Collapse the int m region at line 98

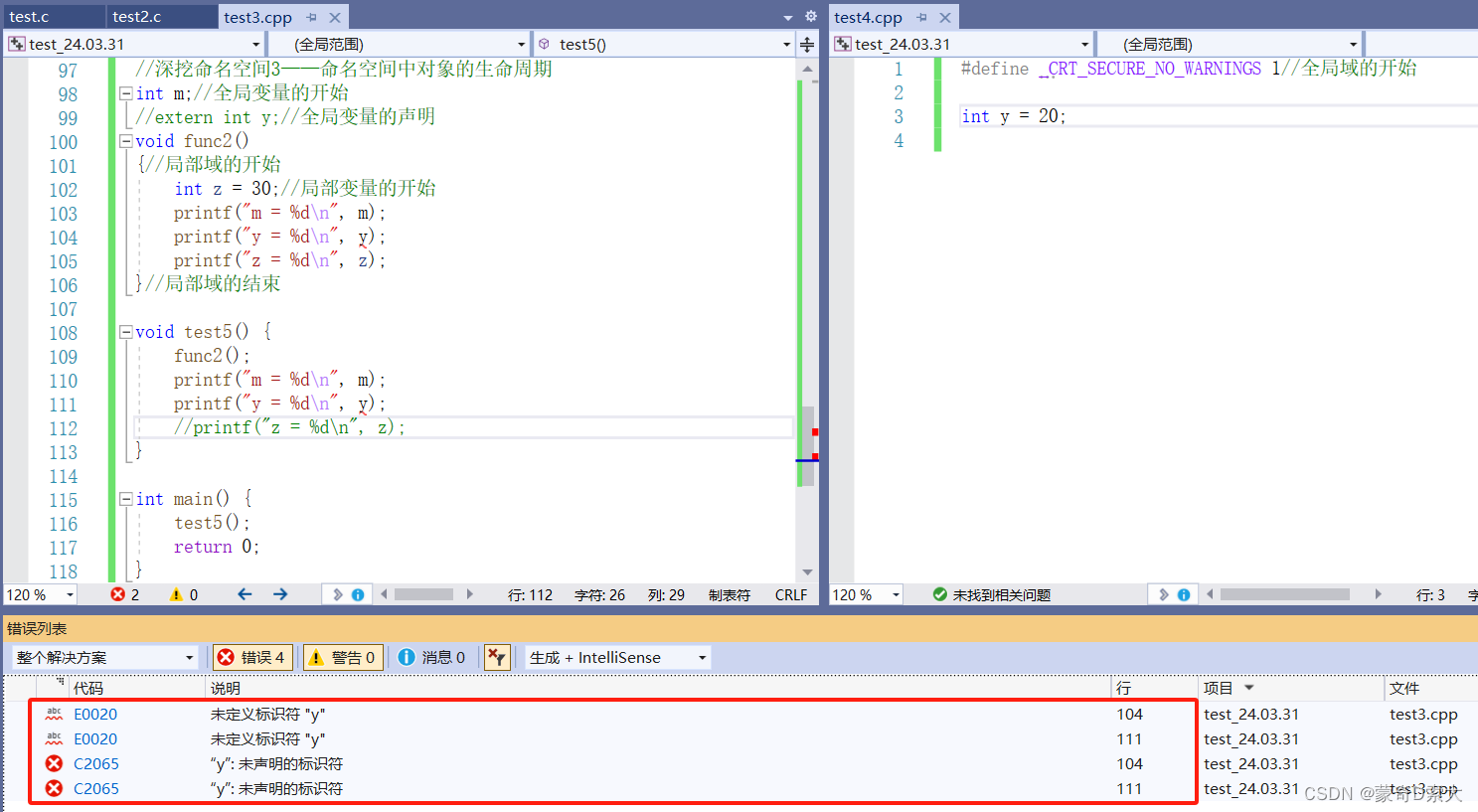[126, 93]
